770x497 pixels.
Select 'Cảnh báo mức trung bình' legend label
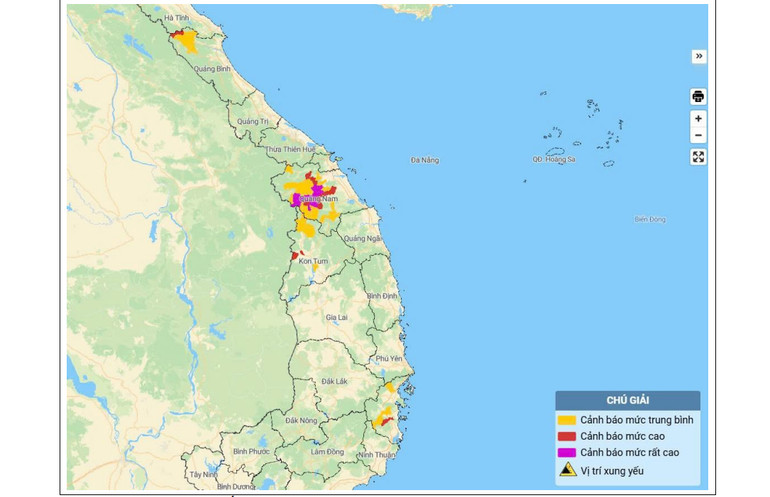point(636,420)
